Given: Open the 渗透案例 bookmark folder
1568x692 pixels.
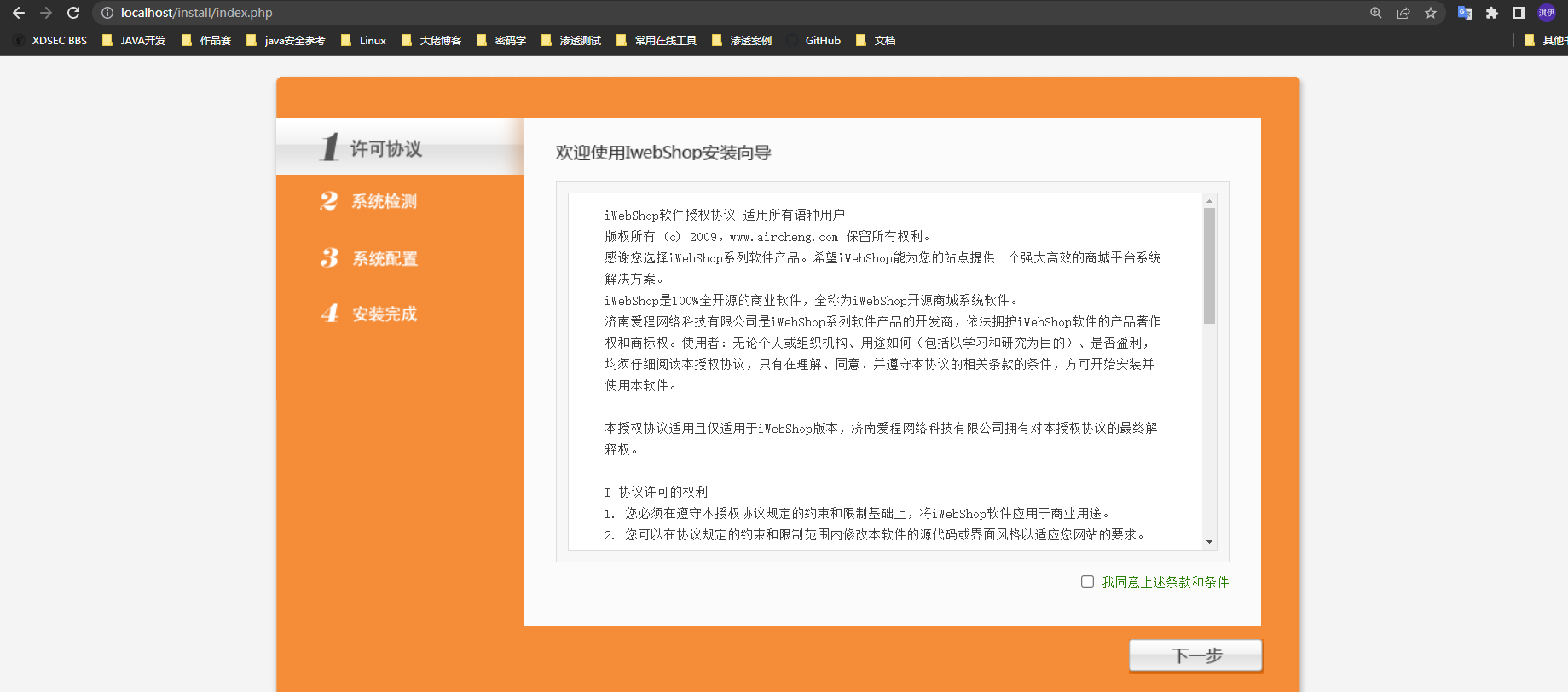Looking at the screenshot, I should point(742,40).
